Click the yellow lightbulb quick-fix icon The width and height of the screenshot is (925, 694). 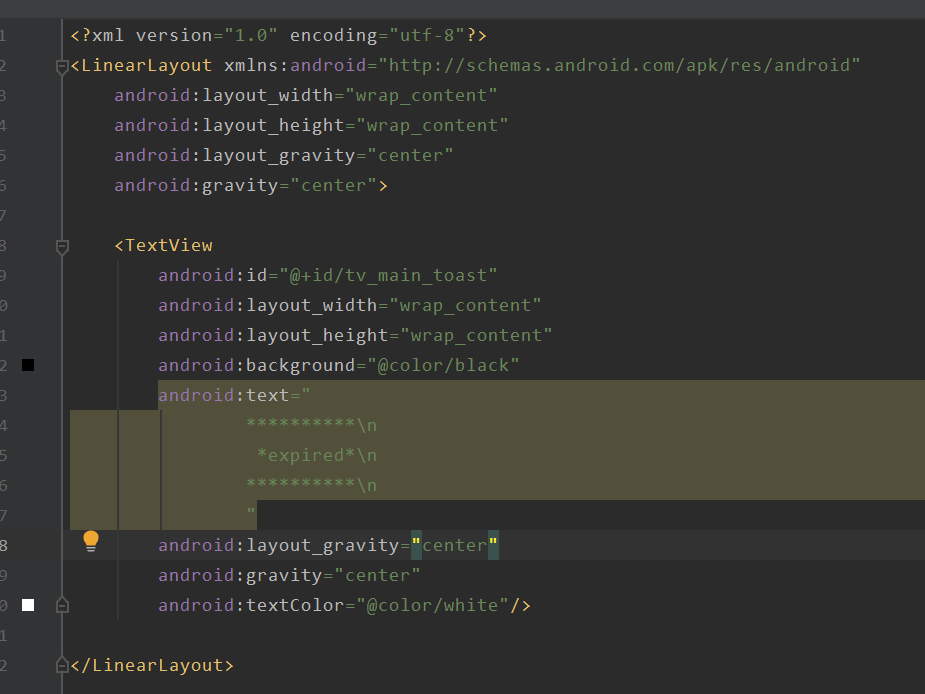tap(91, 540)
